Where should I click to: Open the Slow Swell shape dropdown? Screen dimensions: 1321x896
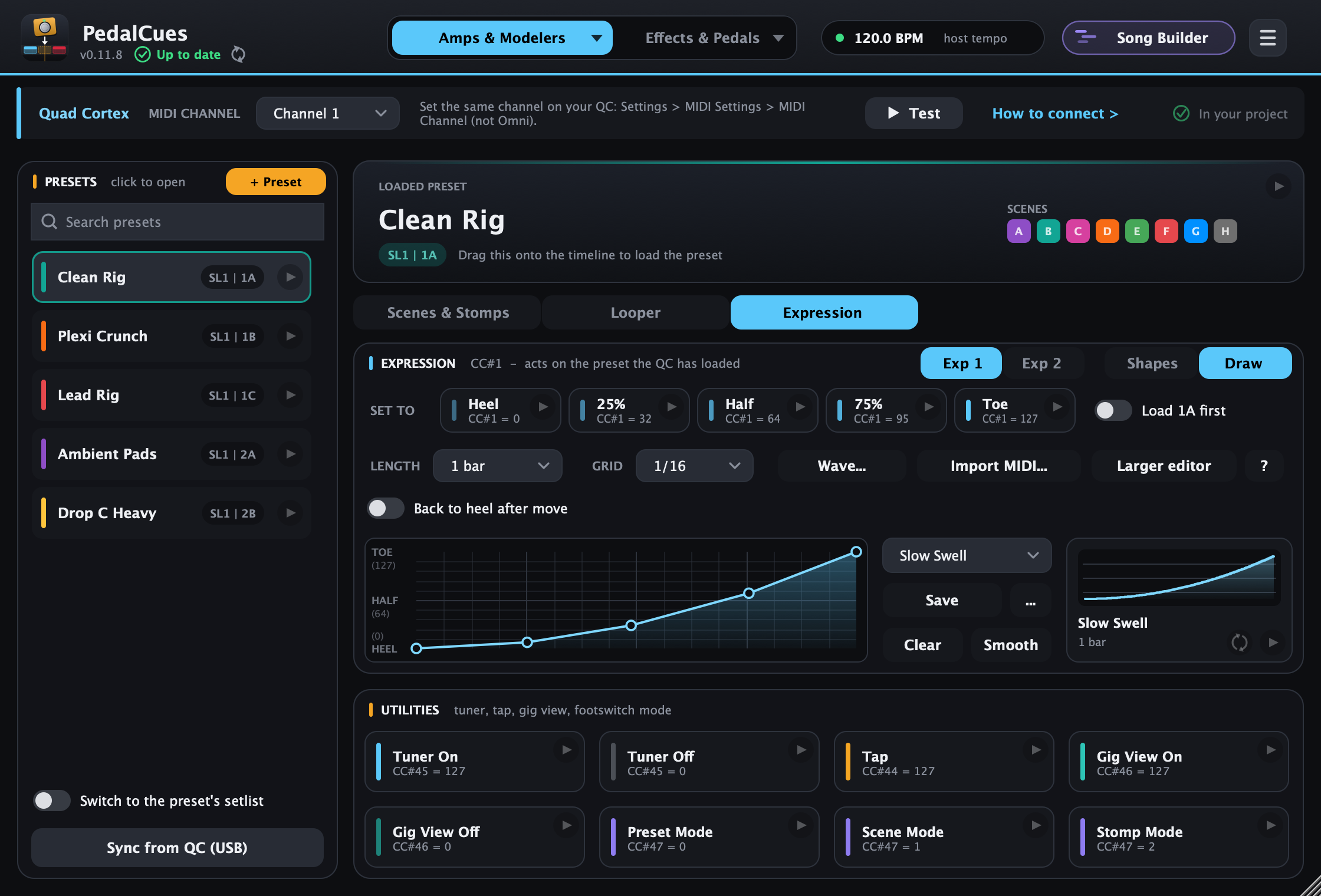[x=967, y=555]
